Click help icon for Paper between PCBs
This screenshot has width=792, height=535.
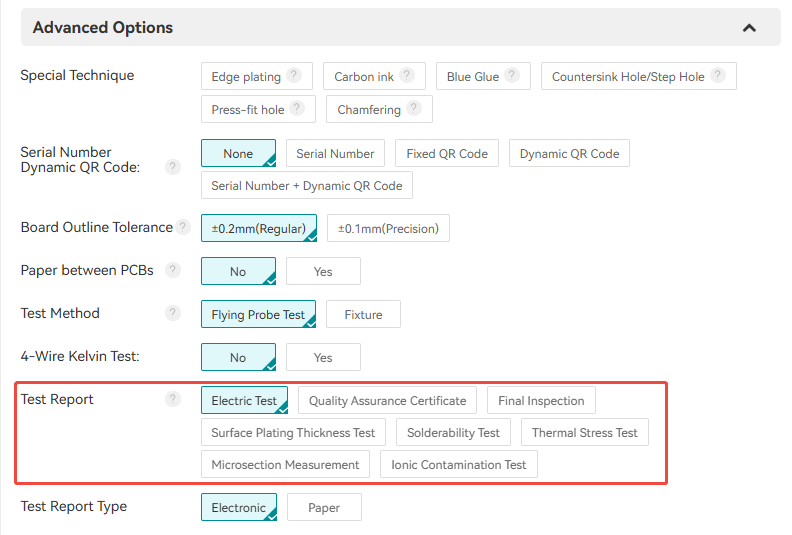[173, 271]
